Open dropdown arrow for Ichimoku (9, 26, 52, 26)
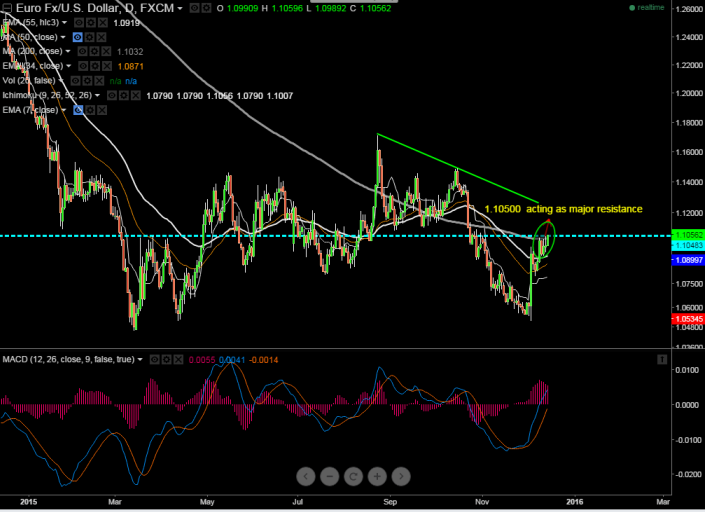Viewport: 705px width, 512px height. 97,95
